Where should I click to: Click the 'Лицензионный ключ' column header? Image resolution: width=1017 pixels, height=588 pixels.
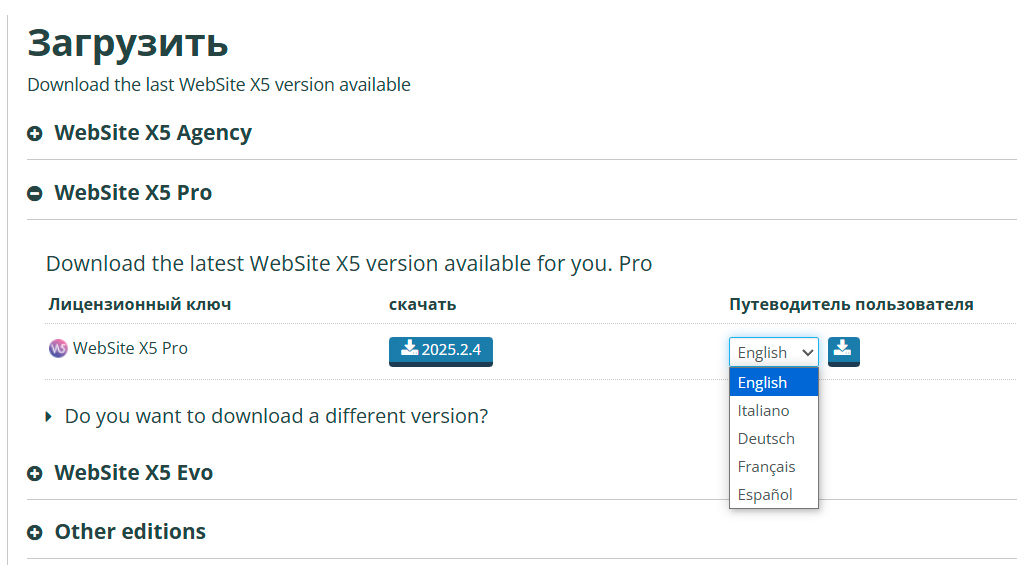(139, 304)
